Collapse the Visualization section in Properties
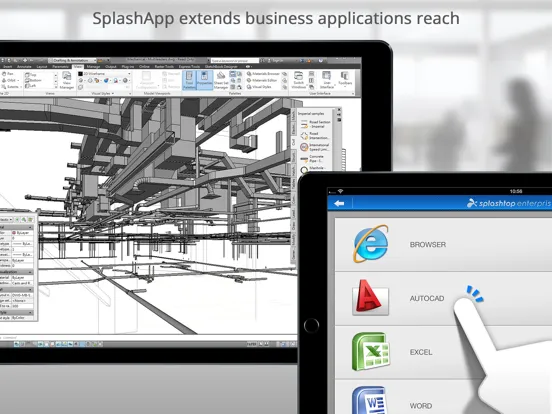The image size is (552, 414). (x=31, y=272)
